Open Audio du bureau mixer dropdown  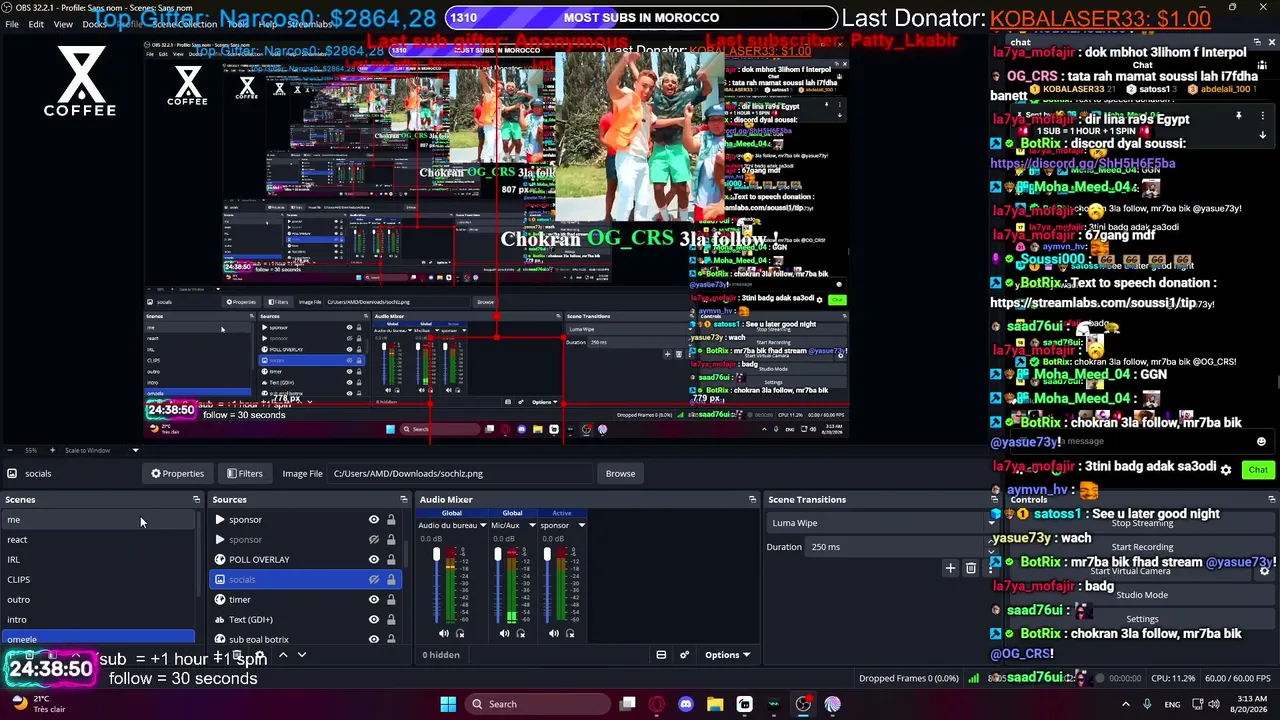tap(483, 525)
